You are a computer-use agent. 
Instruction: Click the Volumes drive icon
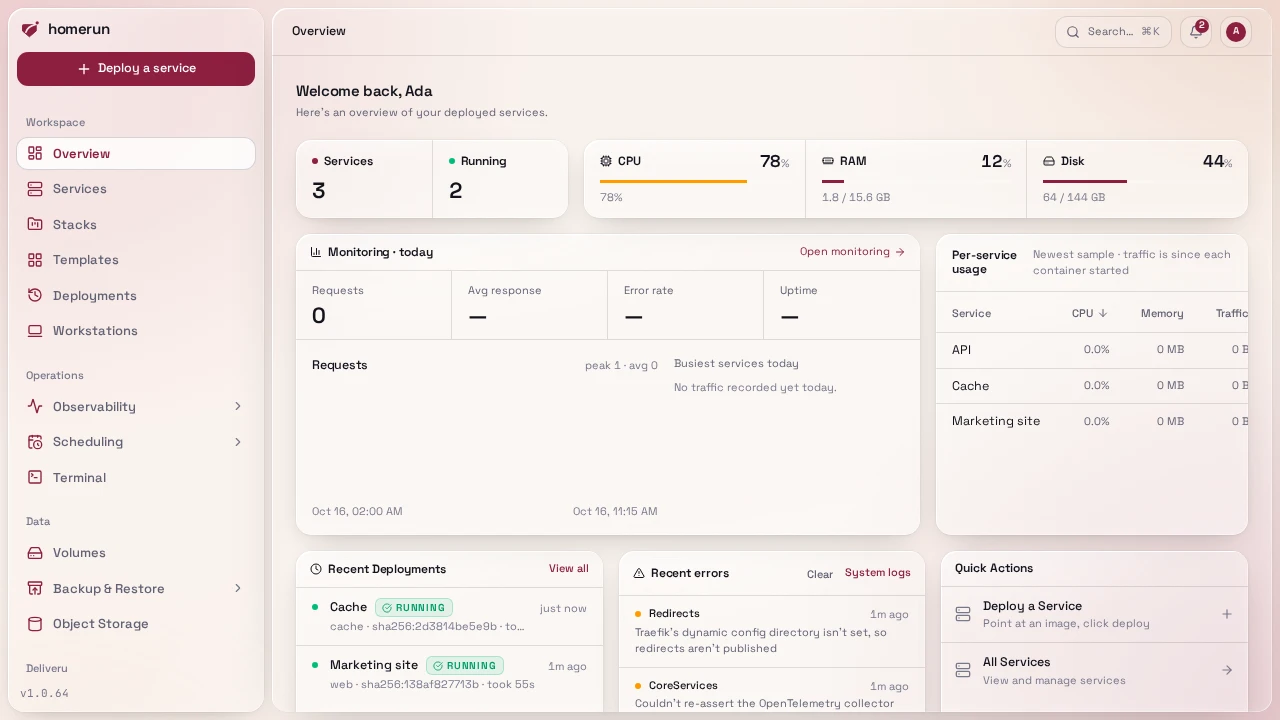pos(35,553)
